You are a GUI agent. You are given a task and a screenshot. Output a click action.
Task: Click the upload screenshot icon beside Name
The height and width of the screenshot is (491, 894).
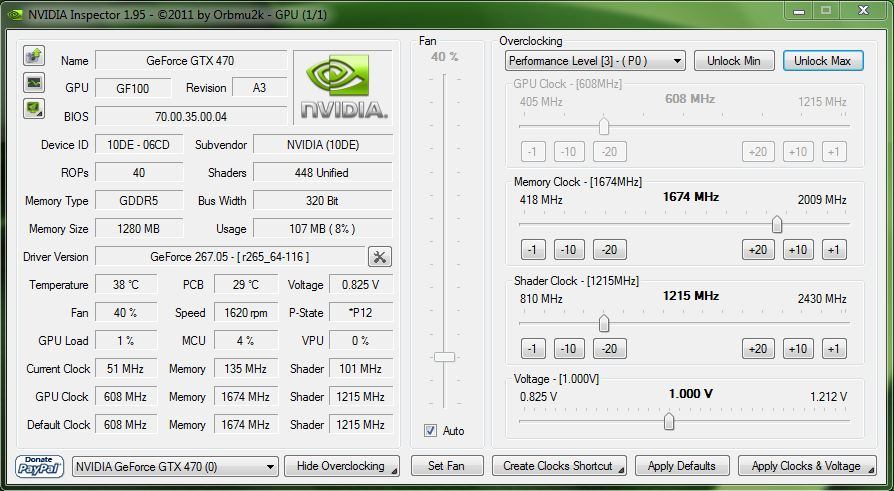pyautogui.click(x=34, y=56)
